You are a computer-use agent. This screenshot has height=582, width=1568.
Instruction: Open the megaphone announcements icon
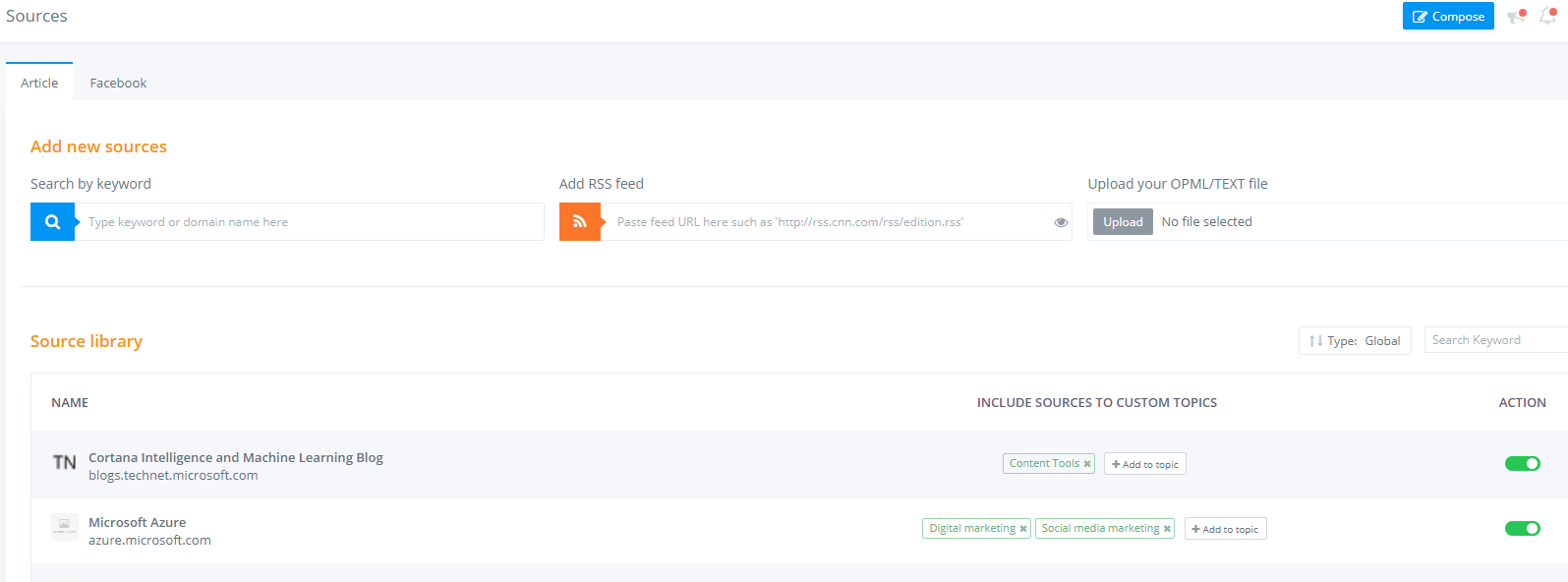[1516, 16]
